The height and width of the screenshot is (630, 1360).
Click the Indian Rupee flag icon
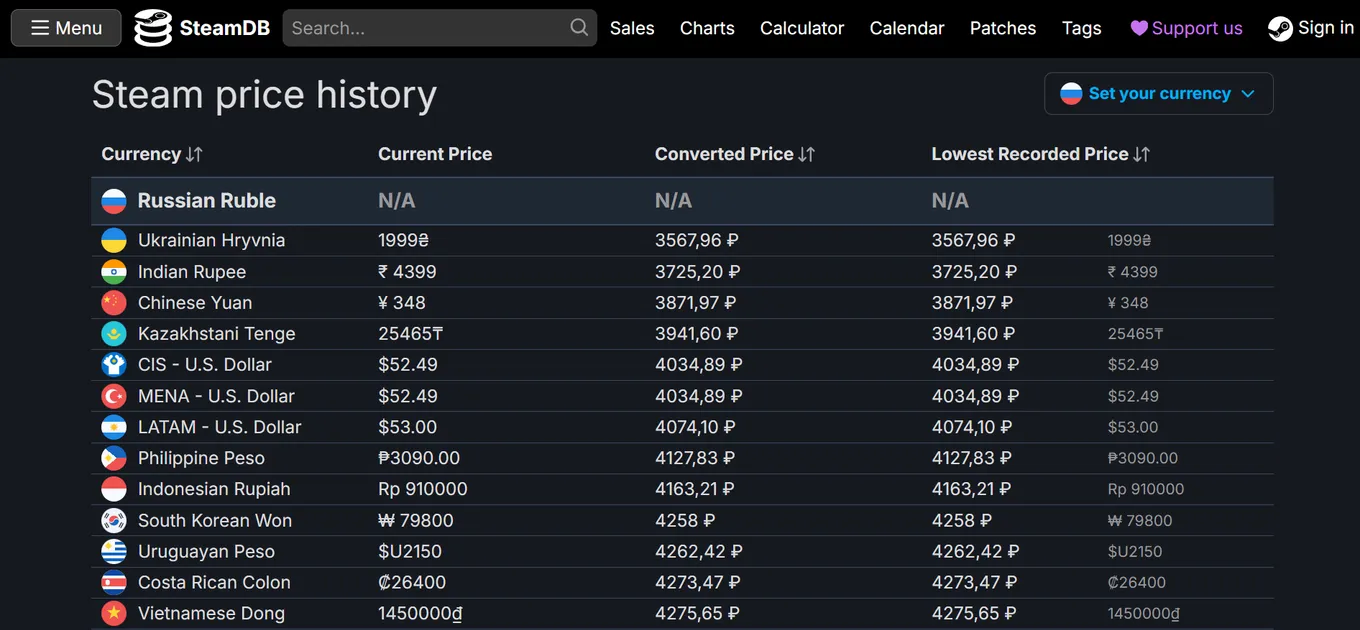(114, 271)
